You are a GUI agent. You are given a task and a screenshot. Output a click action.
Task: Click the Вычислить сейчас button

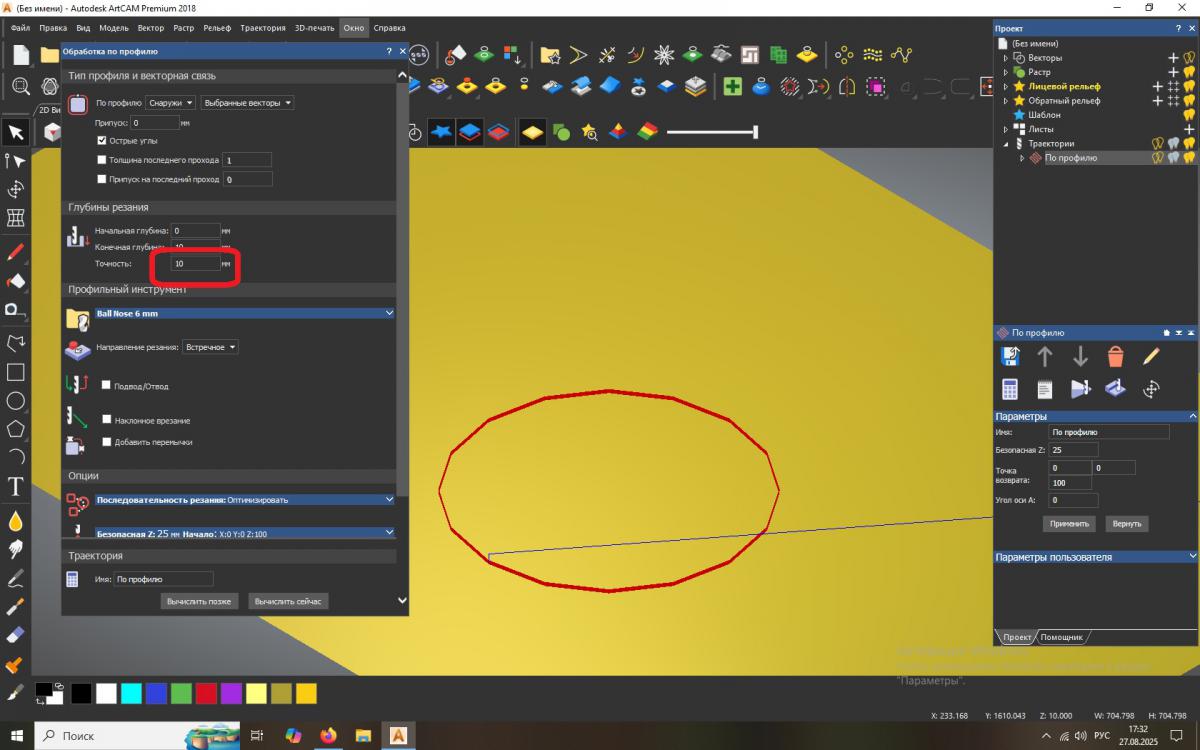click(x=288, y=601)
